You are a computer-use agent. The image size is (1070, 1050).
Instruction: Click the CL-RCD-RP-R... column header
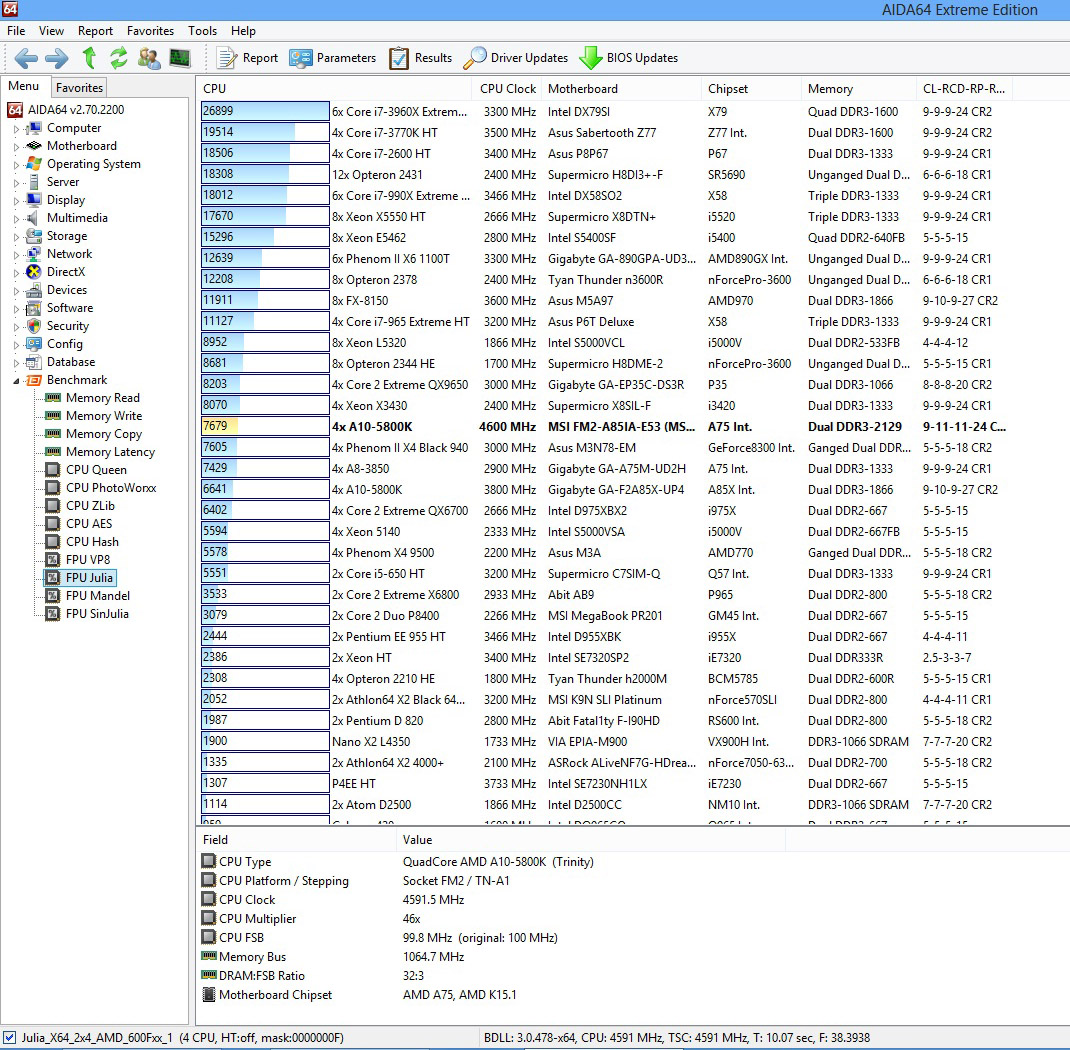pyautogui.click(x=964, y=89)
